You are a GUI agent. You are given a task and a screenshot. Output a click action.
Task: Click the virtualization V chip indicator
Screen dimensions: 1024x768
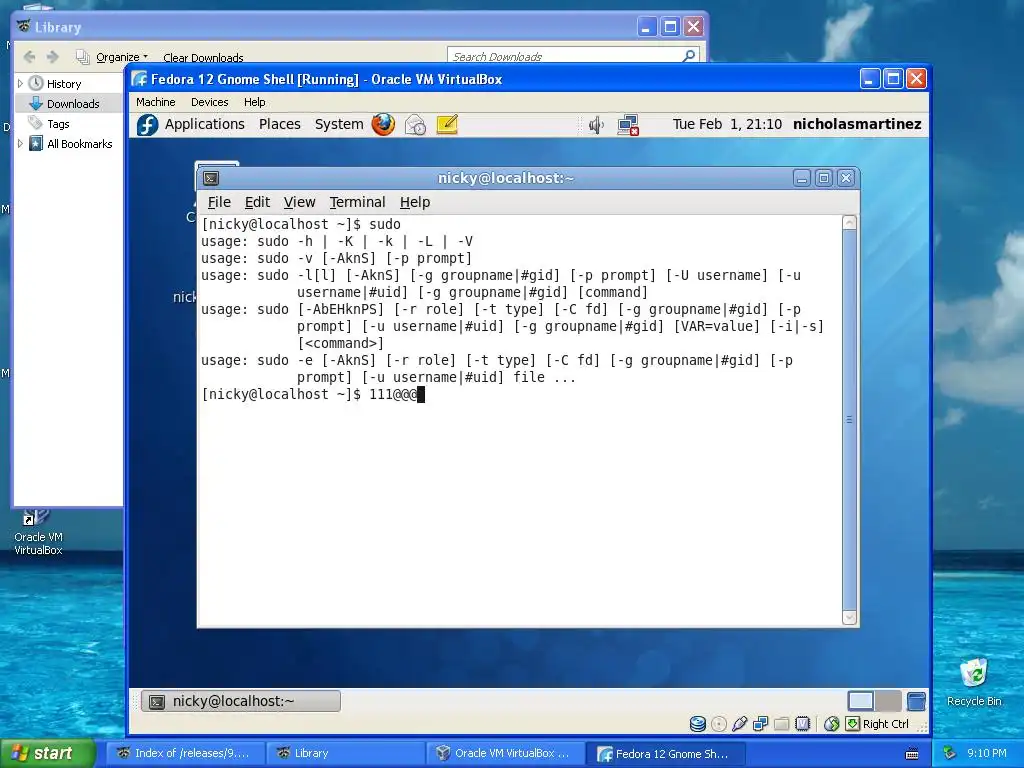pyautogui.click(x=803, y=724)
